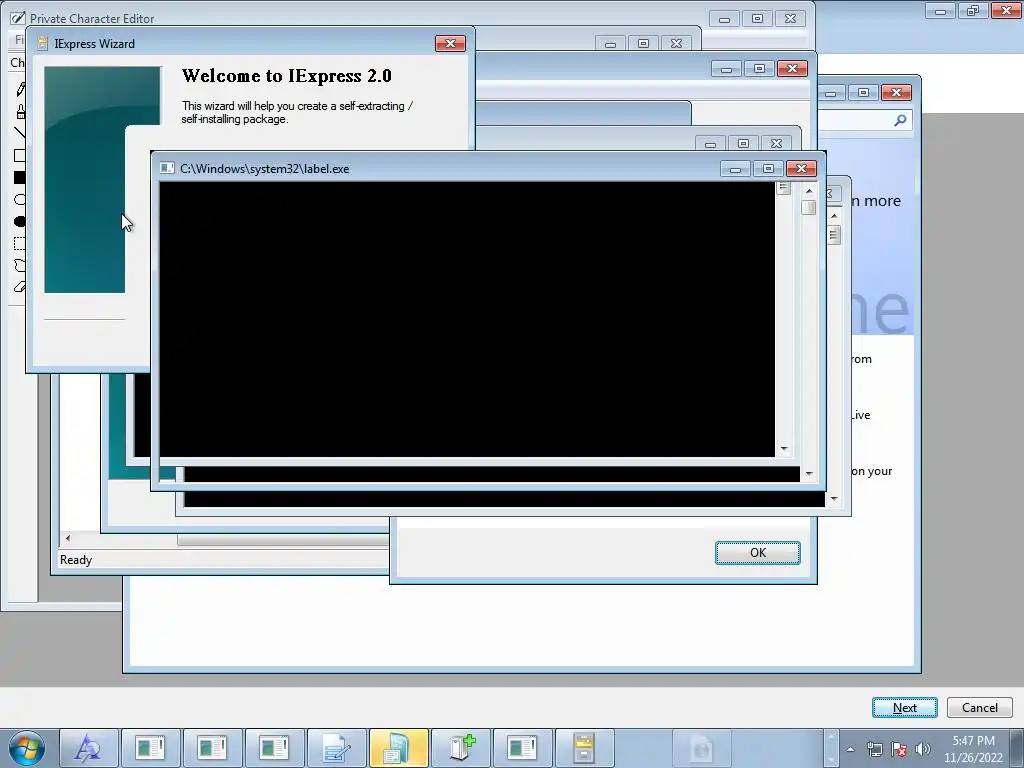Switch to IExpress cabinet icon on the taskbar
Image resolution: width=1024 pixels, height=768 pixels.
coord(584,748)
